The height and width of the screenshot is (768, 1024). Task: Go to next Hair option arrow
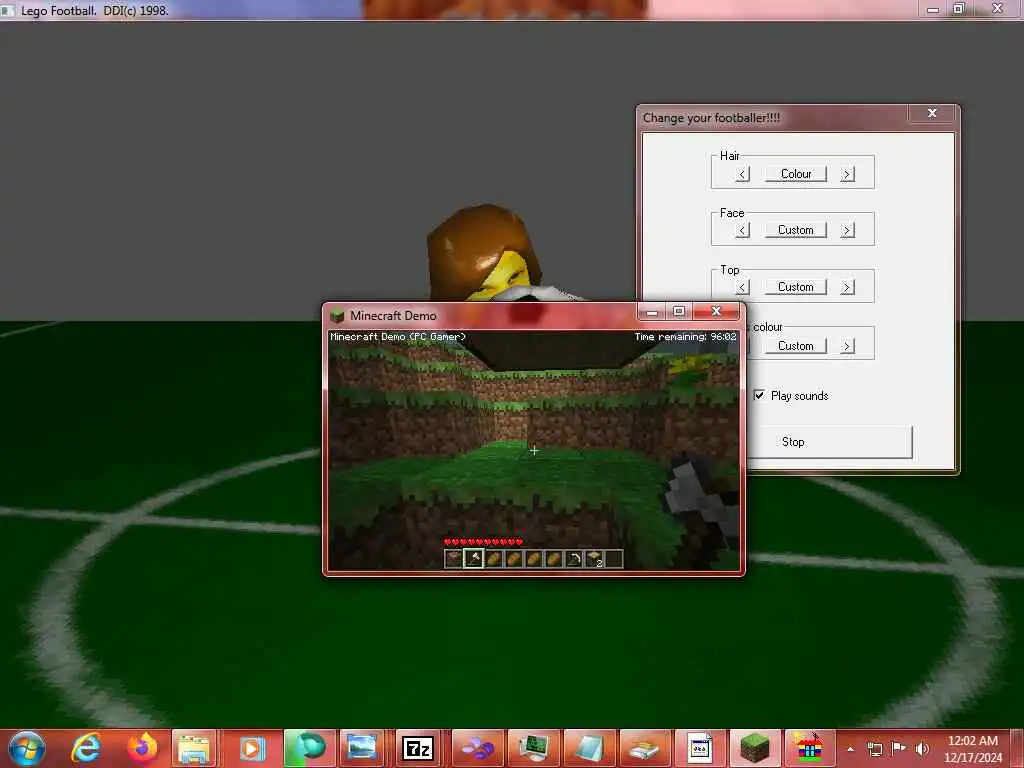[x=847, y=174]
